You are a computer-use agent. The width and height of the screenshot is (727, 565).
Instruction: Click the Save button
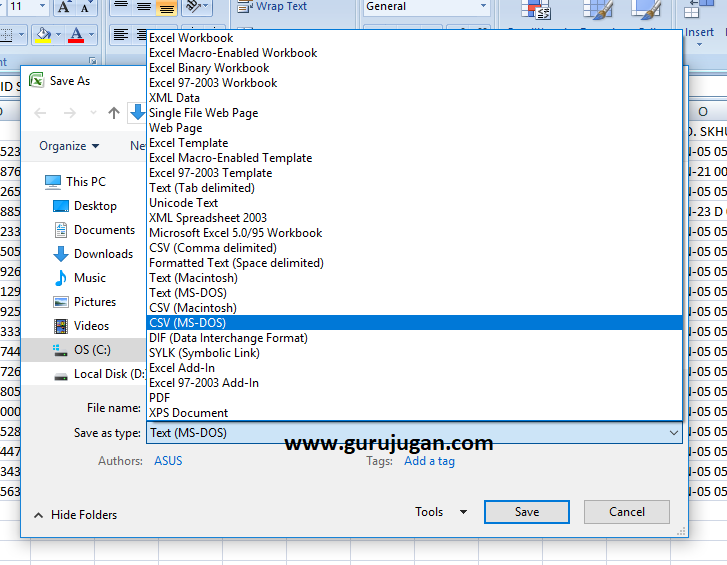tap(527, 512)
